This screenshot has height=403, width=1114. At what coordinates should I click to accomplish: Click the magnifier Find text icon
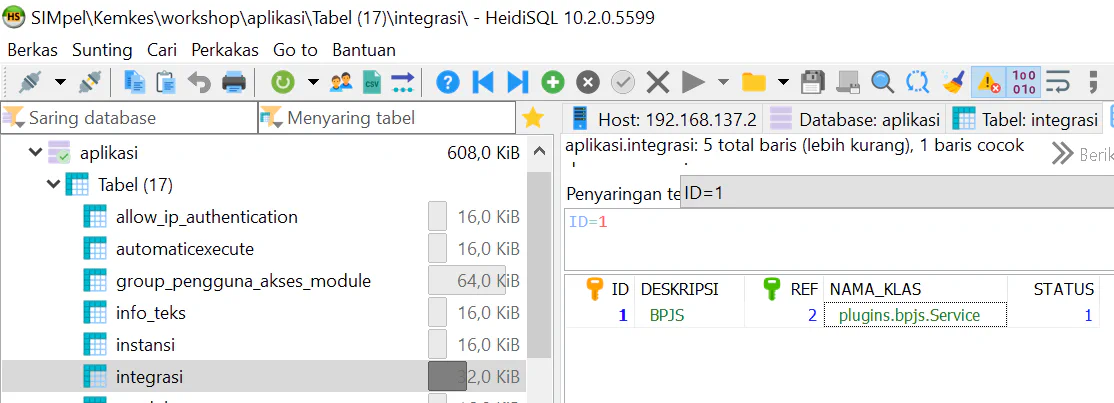coord(882,82)
